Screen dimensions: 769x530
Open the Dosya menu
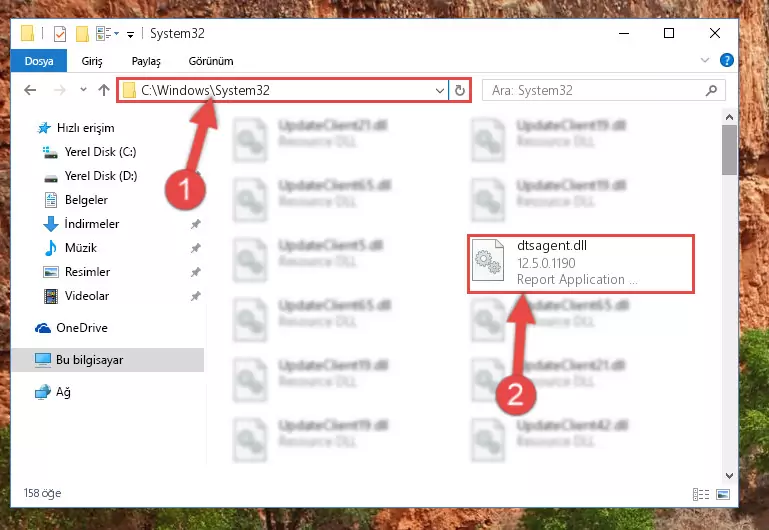[39, 61]
